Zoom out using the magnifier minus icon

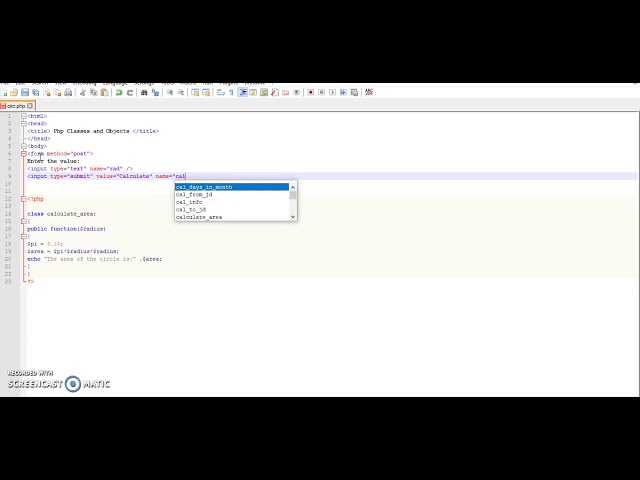[180, 93]
